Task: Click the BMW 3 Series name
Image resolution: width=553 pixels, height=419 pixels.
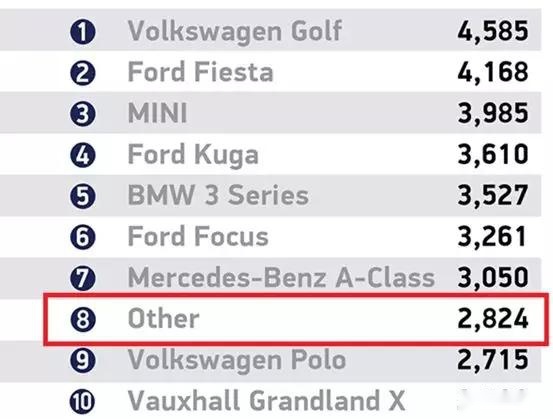Action: point(218,195)
